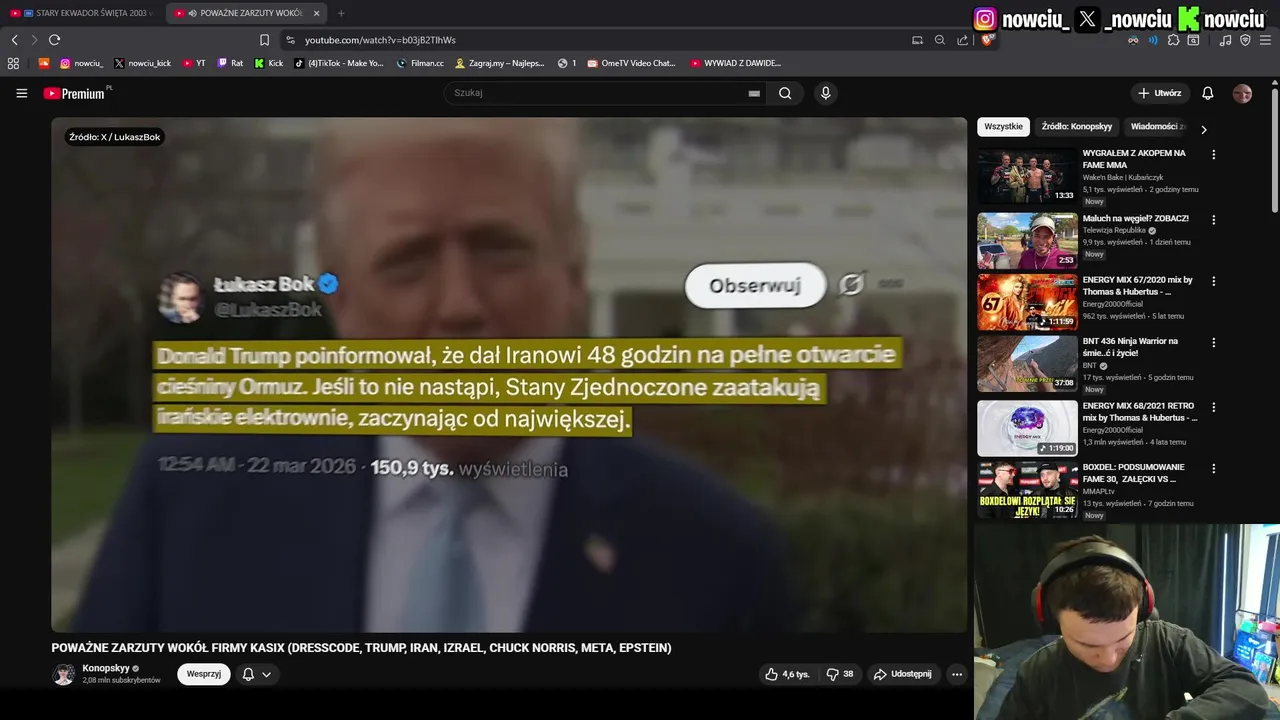Open the account avatar menu
This screenshot has height=720, width=1280.
point(1242,93)
